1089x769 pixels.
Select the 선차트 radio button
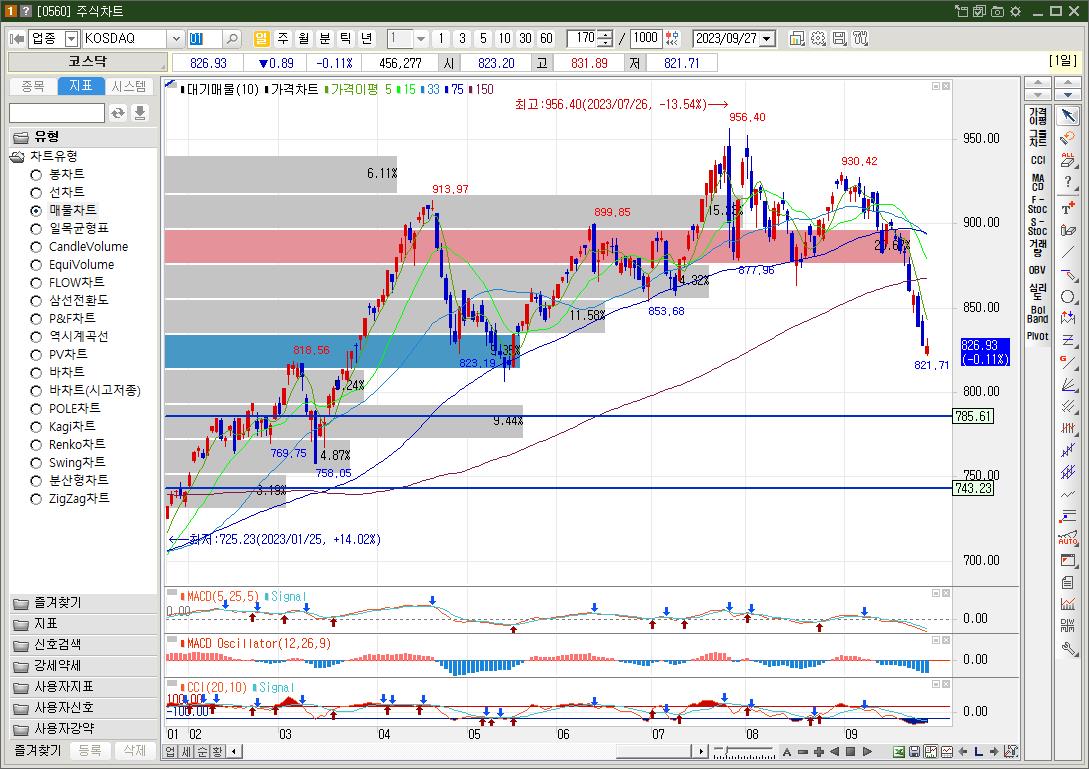point(36,192)
